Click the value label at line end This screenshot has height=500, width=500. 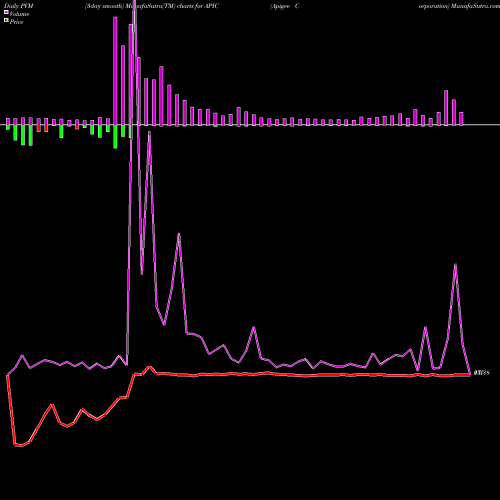coord(481,373)
